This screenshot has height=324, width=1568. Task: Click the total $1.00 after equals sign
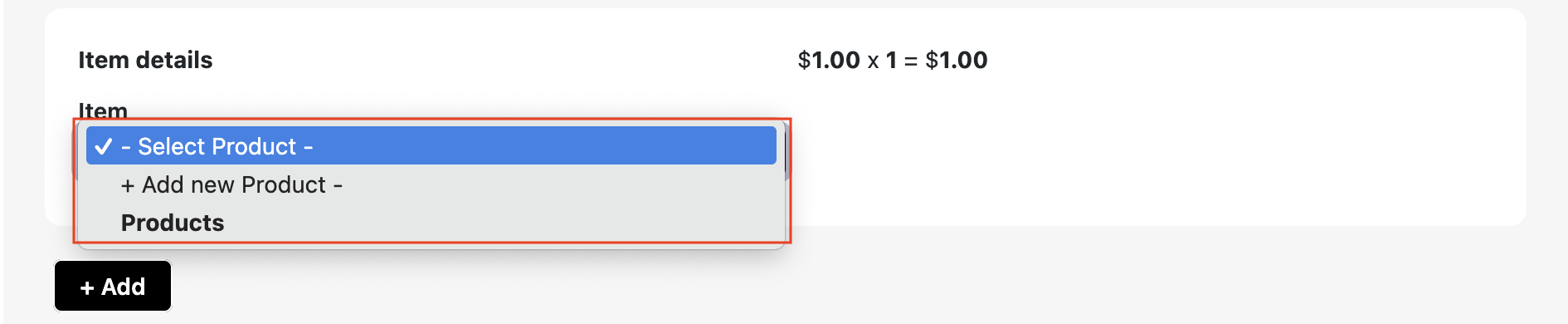(x=957, y=60)
